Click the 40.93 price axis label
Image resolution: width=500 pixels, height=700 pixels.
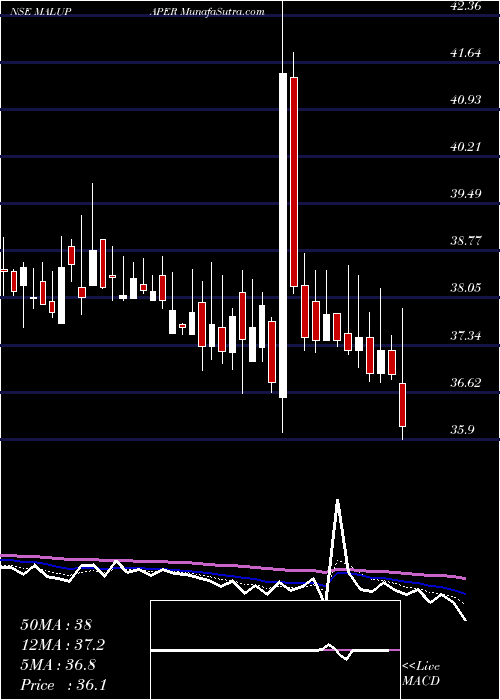pos(466,100)
